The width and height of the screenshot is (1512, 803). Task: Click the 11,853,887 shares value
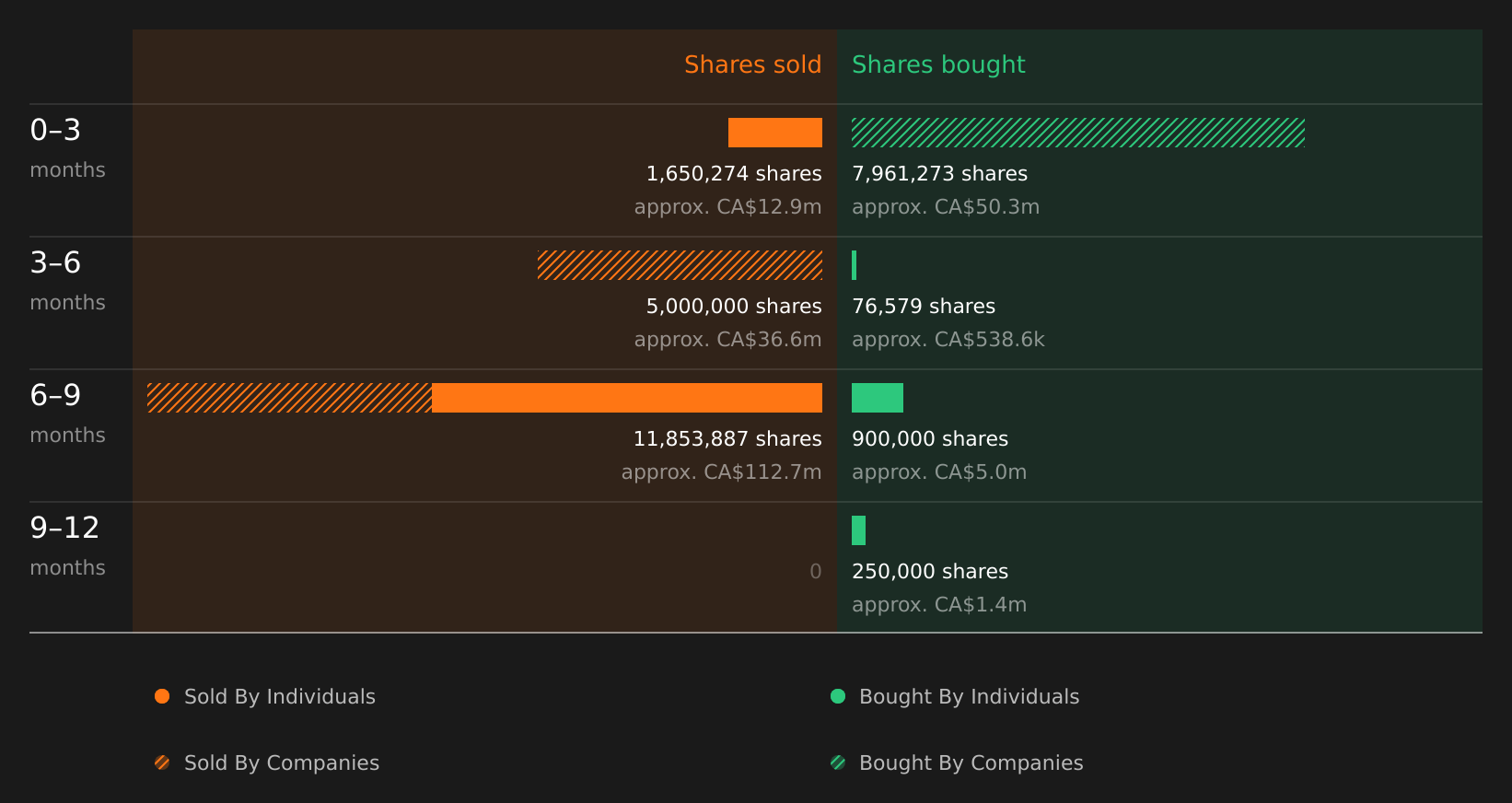point(727,439)
